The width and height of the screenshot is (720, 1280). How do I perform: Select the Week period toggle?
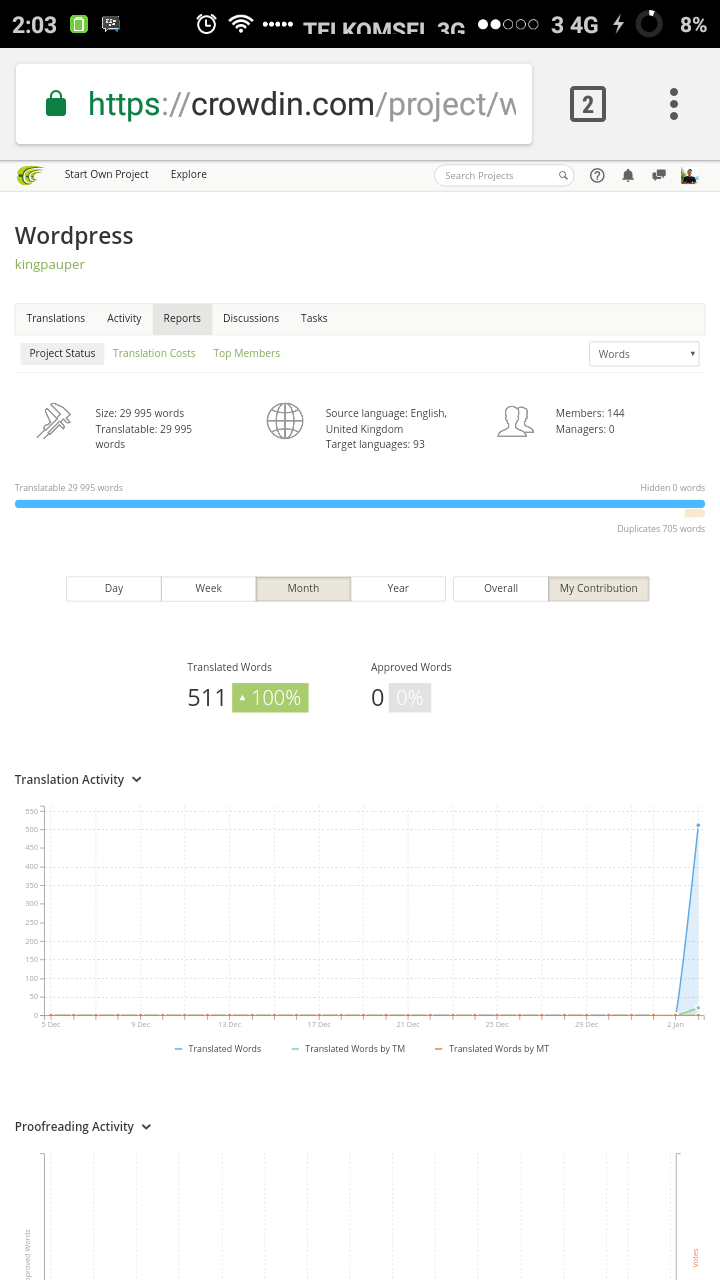click(208, 588)
